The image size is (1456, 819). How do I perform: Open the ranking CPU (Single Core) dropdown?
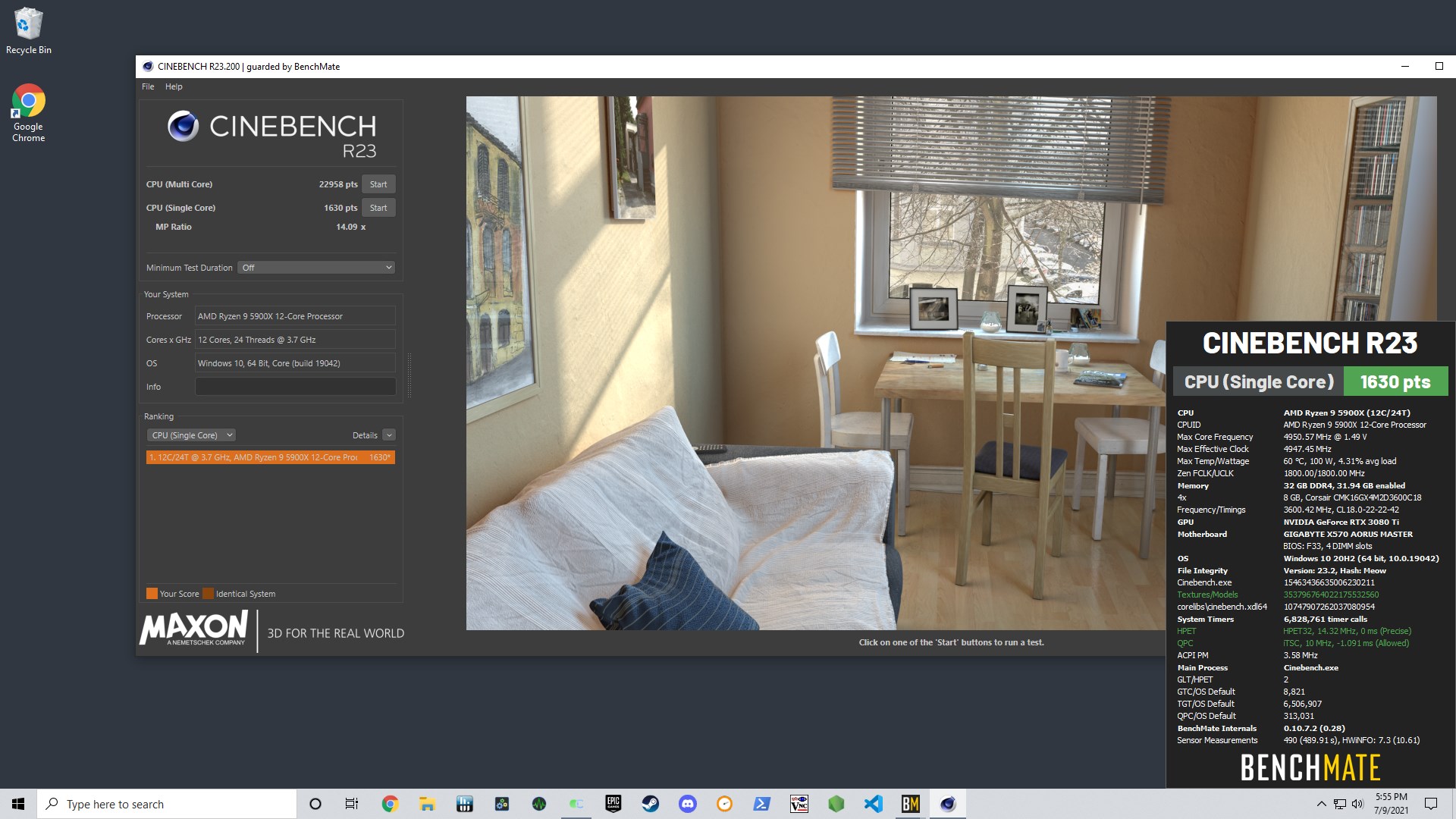point(191,435)
